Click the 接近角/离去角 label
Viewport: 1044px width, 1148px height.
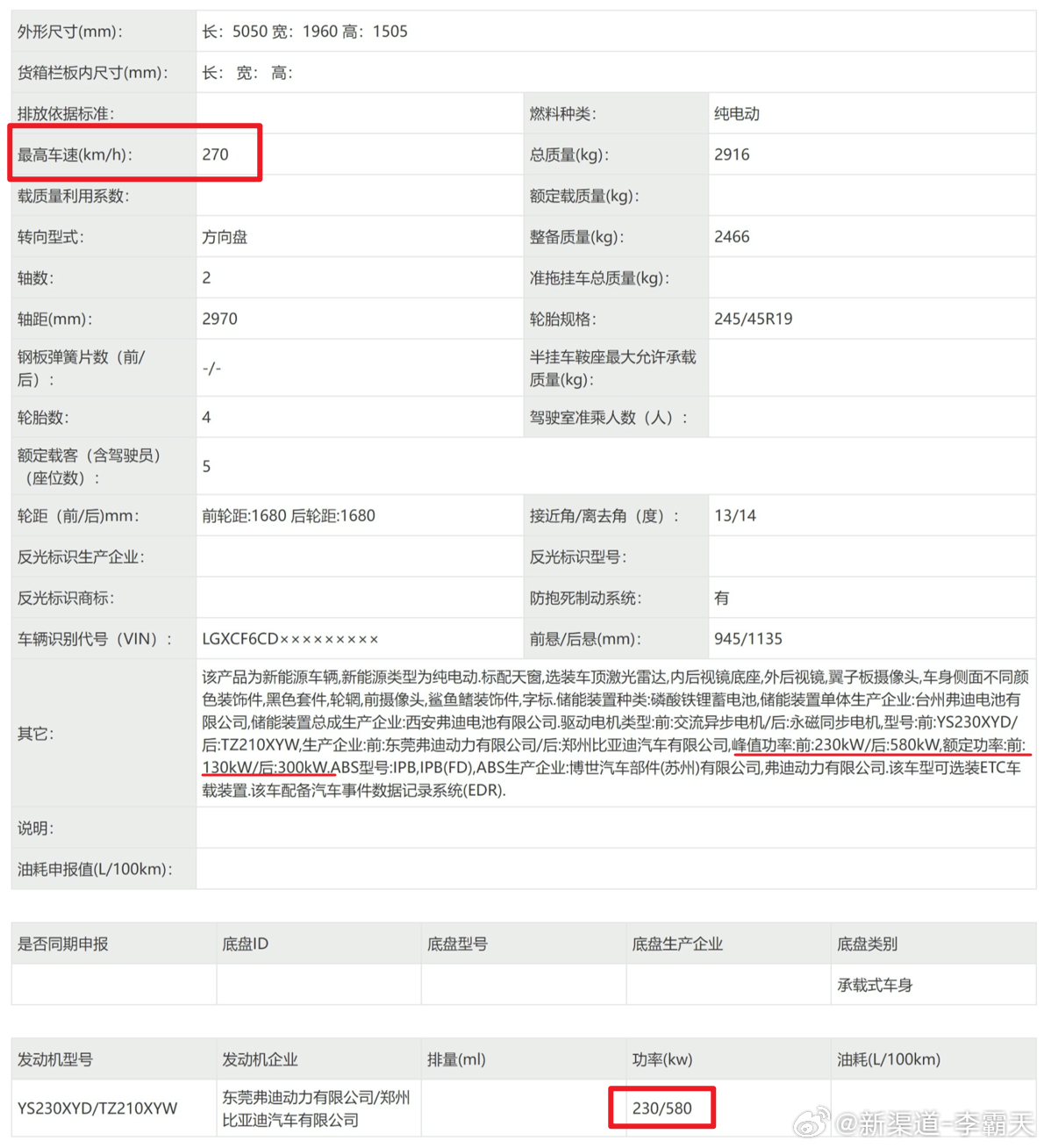pos(604,516)
